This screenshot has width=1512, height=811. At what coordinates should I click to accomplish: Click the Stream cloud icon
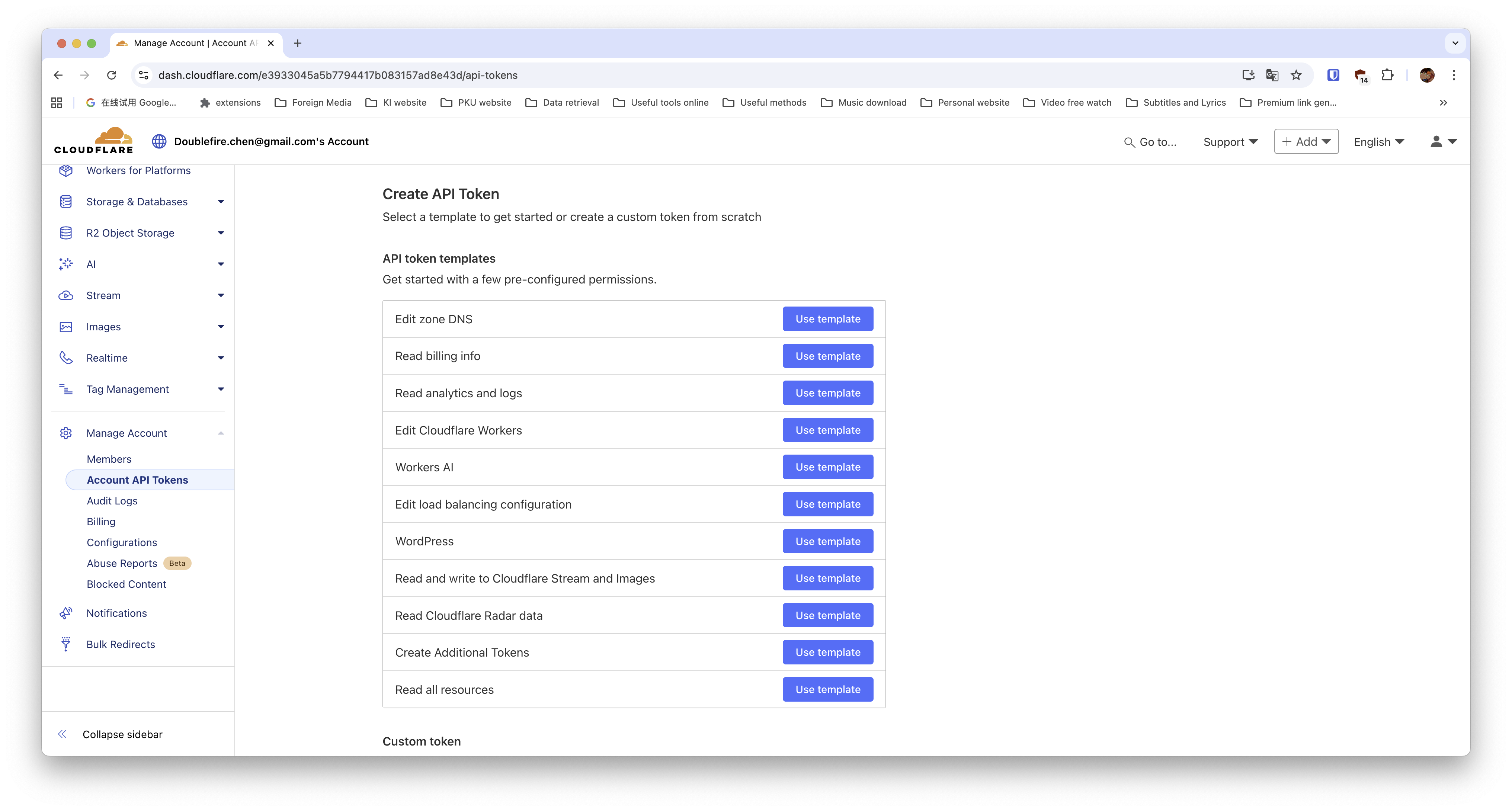(66, 295)
